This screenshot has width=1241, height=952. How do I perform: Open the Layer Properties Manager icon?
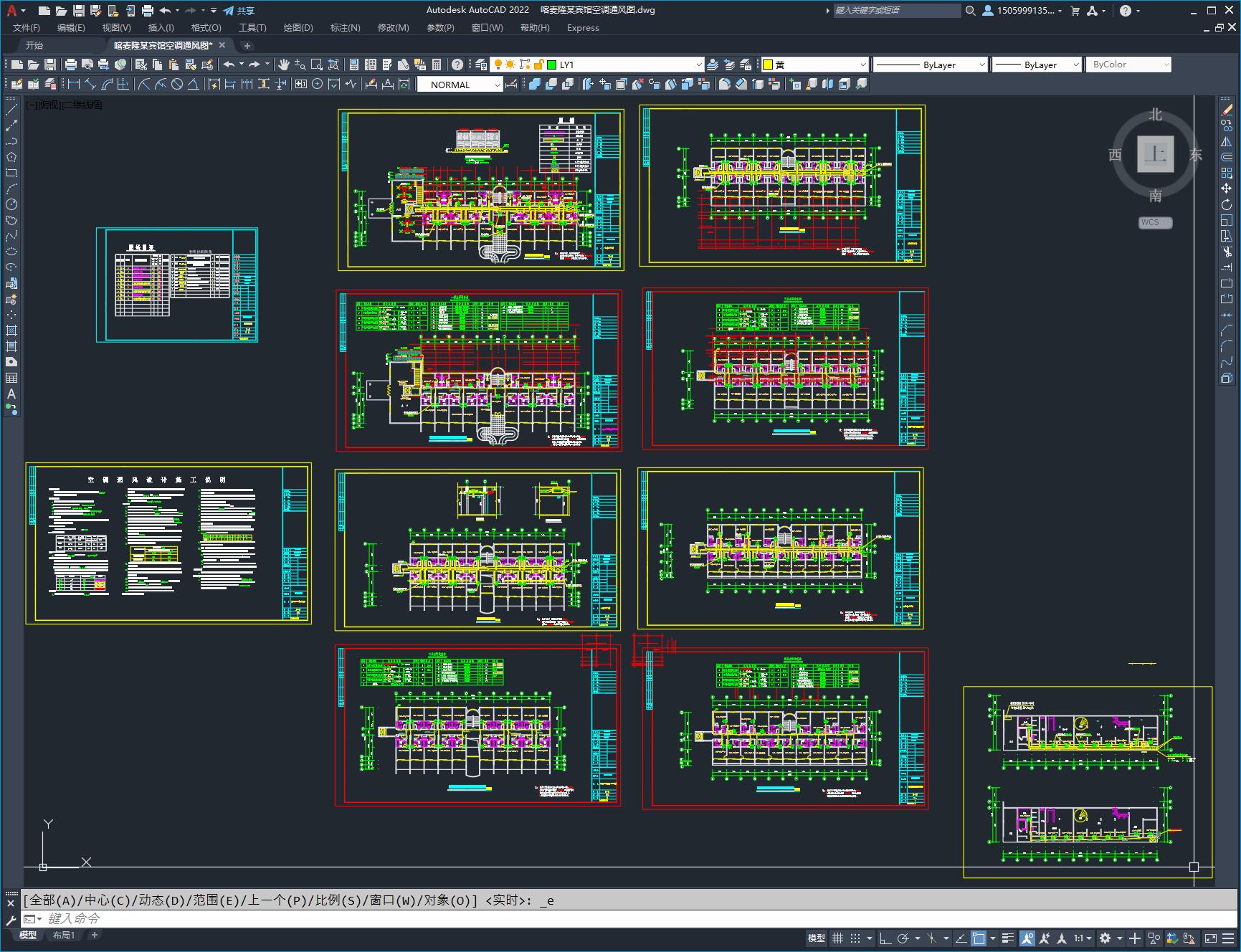[481, 65]
